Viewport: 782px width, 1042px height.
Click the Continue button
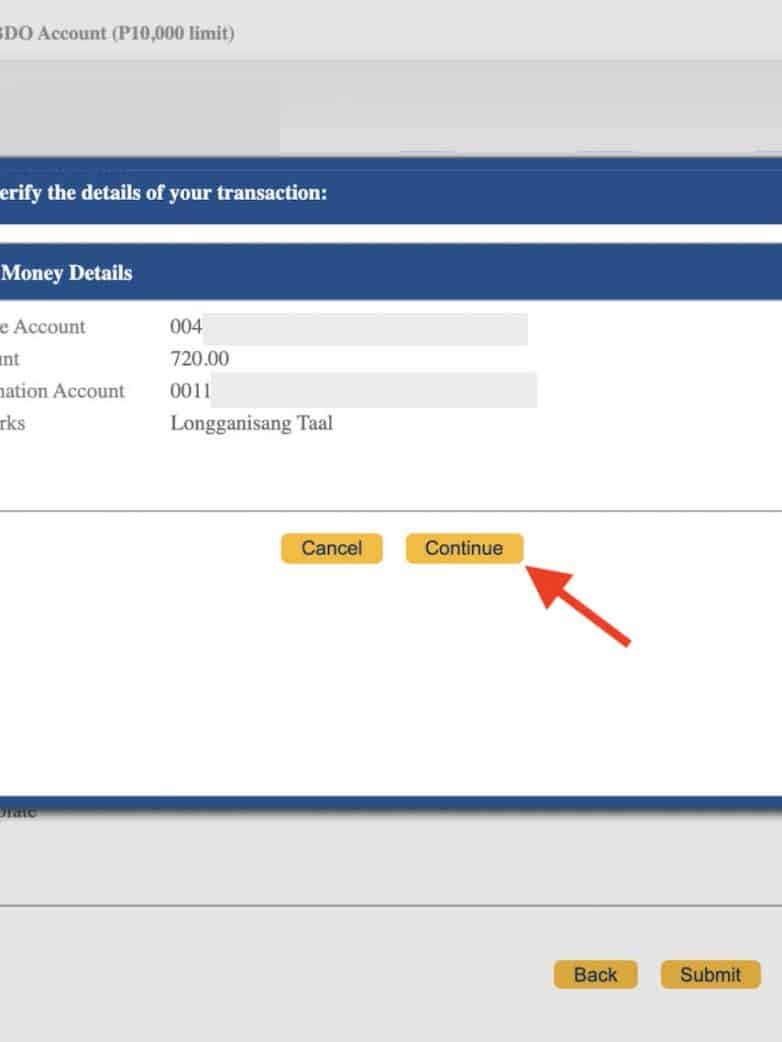click(464, 548)
